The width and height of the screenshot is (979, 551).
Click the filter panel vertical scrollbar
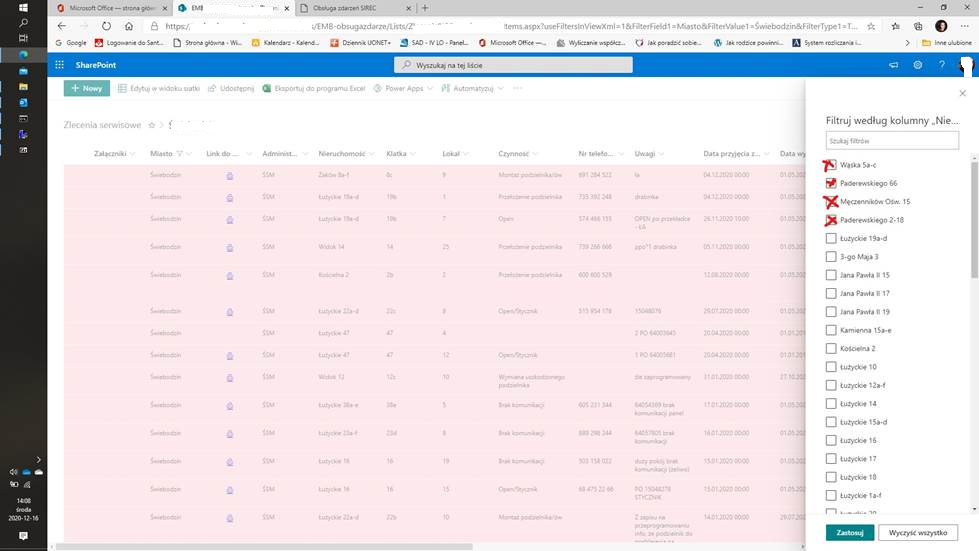click(974, 218)
